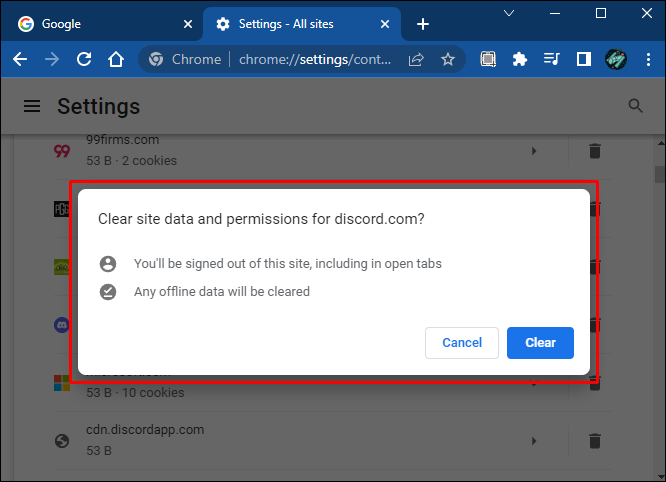This screenshot has height=482, width=666.
Task: Open the Settings hamburger menu
Action: tap(32, 106)
